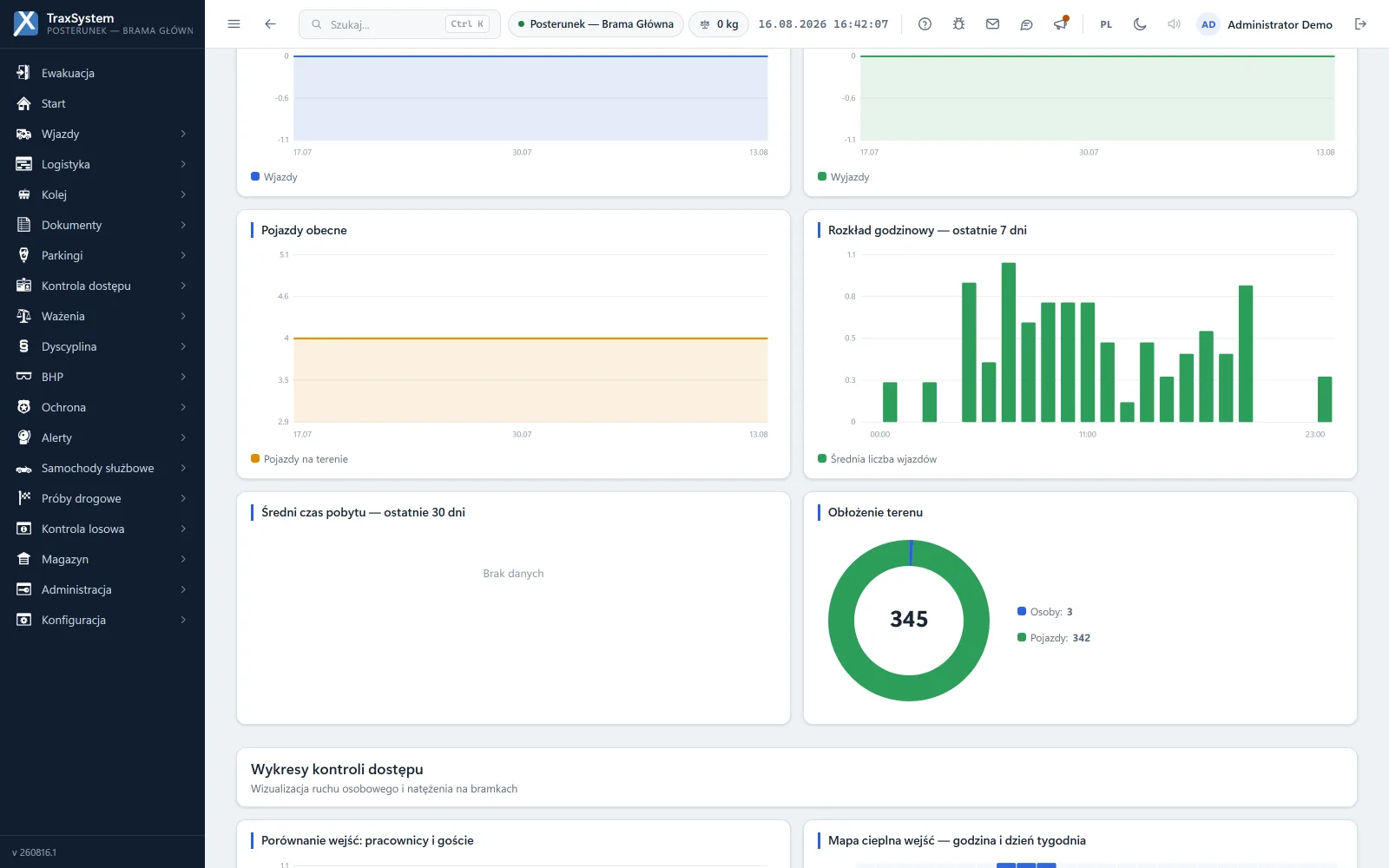The width and height of the screenshot is (1389, 868).
Task: Click the green Pojazdy legend swatch
Action: coord(1022,637)
